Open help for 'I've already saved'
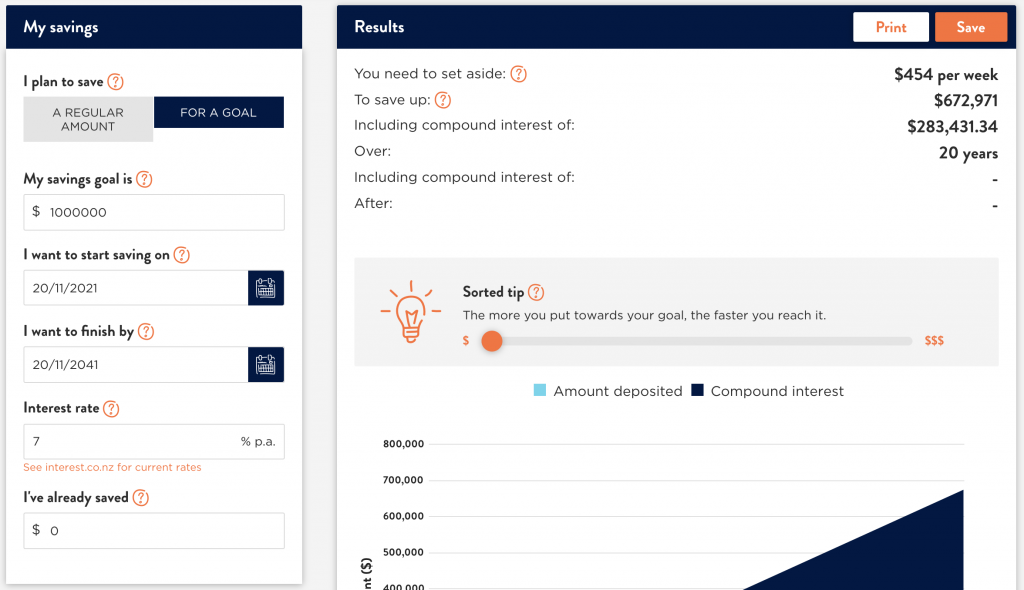The image size is (1024, 590). click(x=141, y=497)
